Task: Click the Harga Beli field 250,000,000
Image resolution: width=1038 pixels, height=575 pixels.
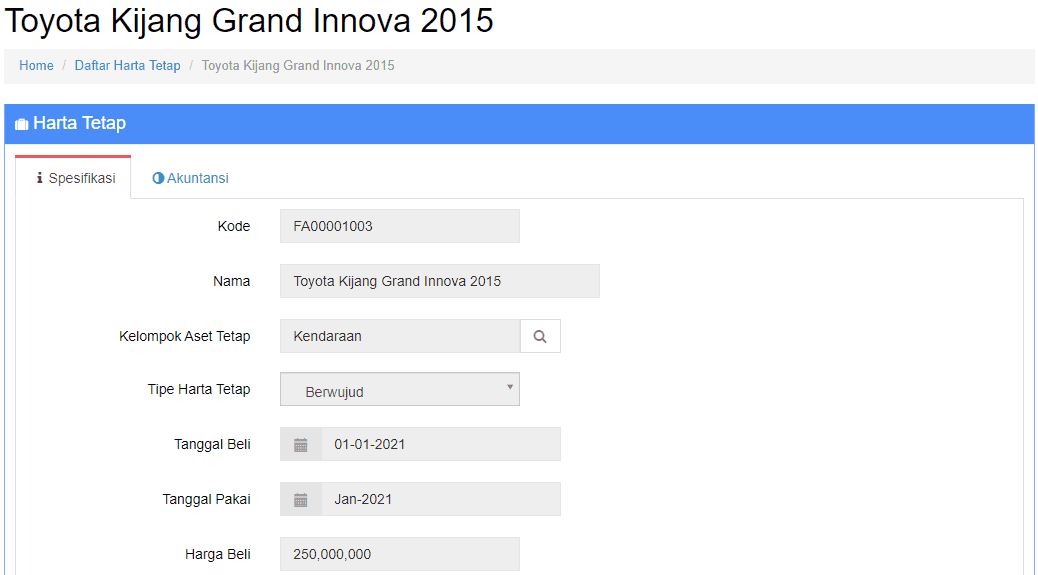Action: click(x=400, y=554)
